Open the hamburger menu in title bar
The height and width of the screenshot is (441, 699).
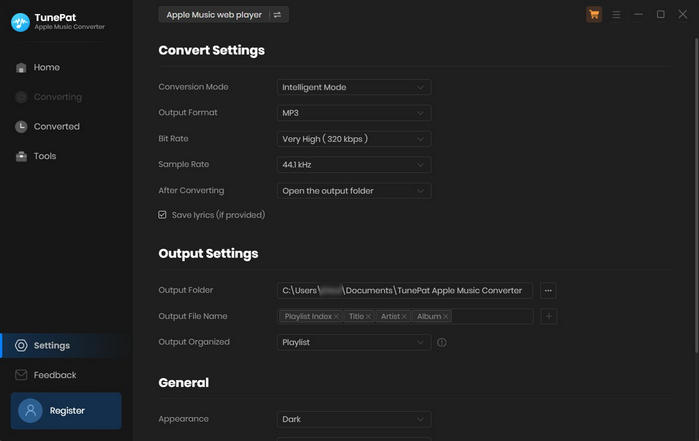pyautogui.click(x=616, y=15)
